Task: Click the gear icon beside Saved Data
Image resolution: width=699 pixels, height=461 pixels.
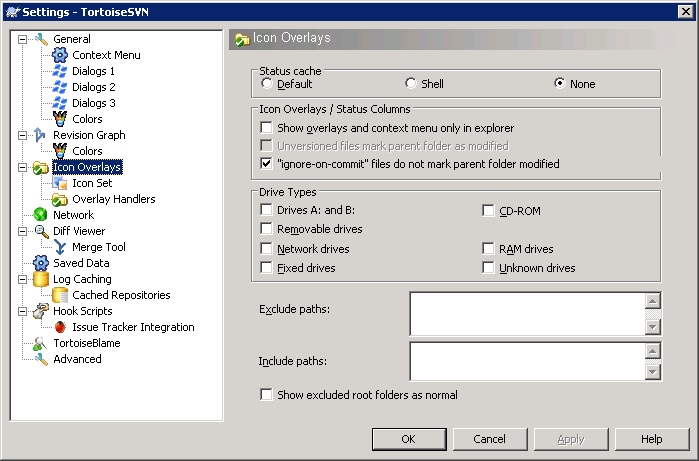Action: [41, 263]
